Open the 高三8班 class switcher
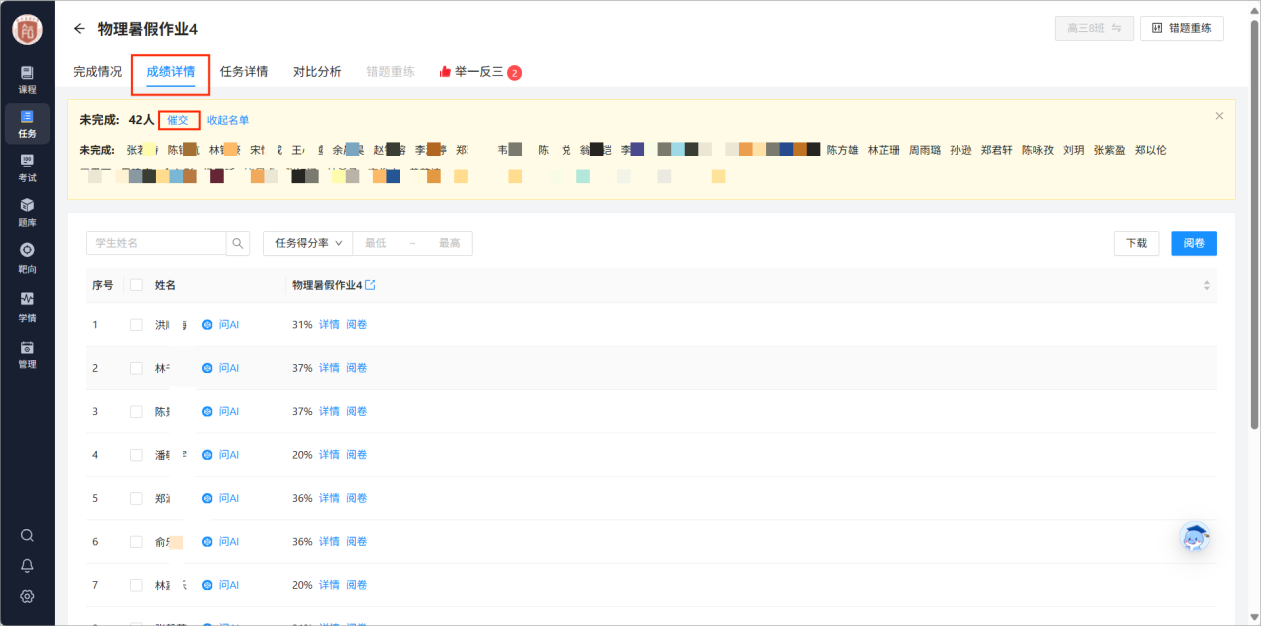 click(x=1094, y=28)
